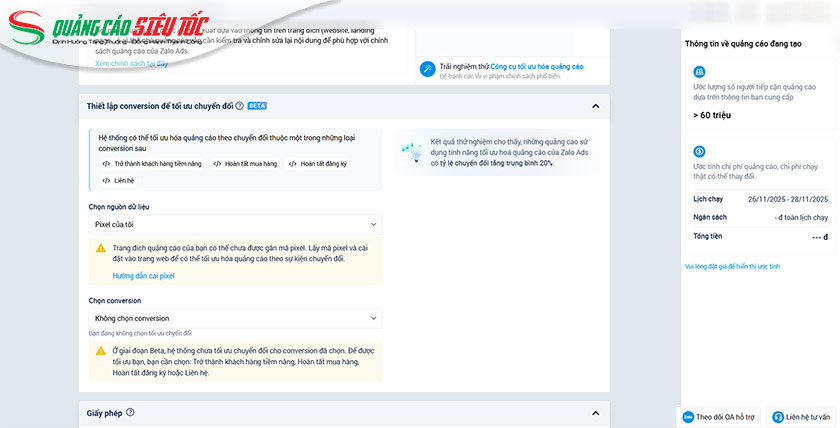Viewport: 840px width, 428px height.
Task: Open the Hướng dẫn cài pixel link
Action: coord(143,275)
